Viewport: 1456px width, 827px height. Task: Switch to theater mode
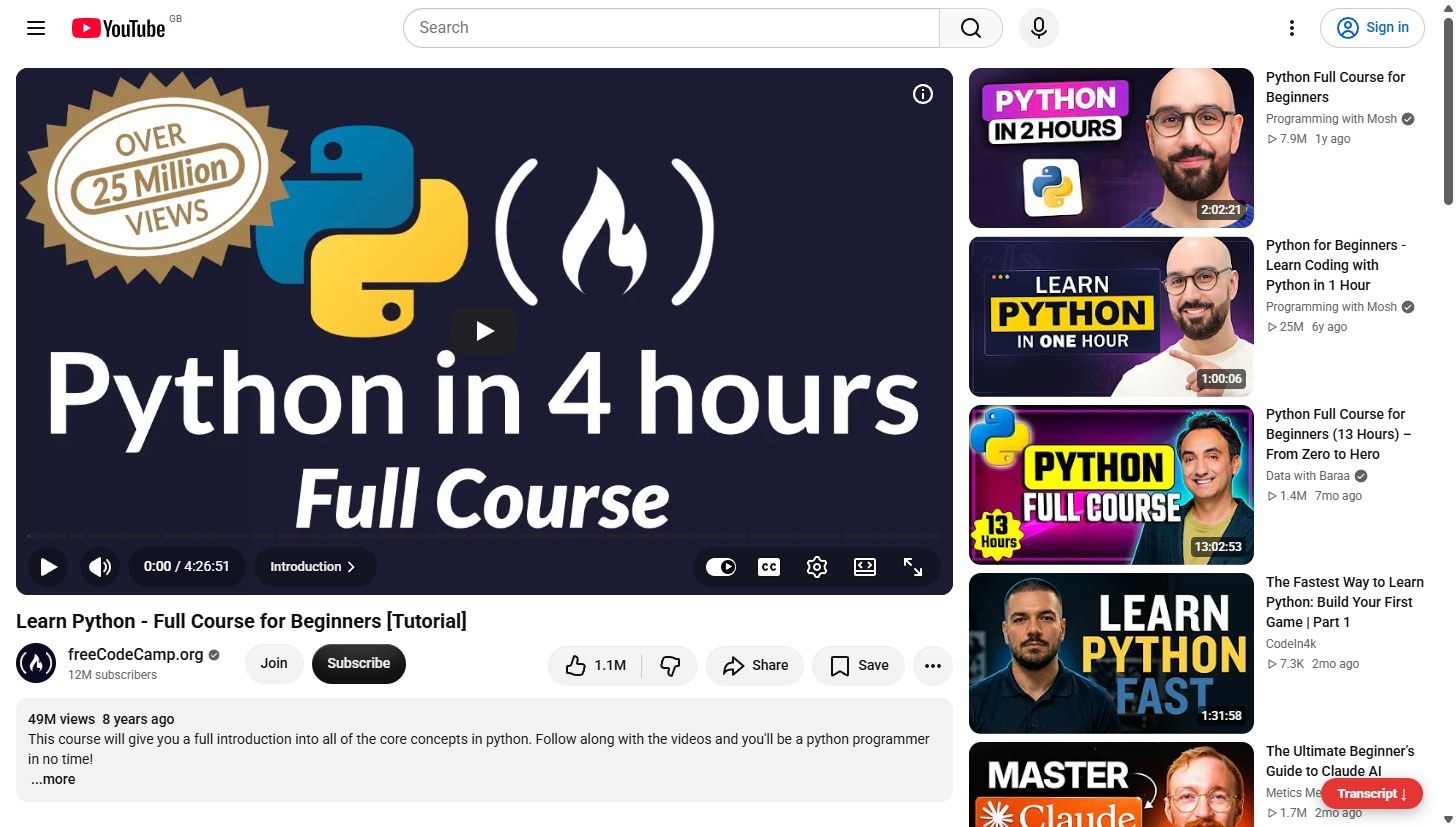865,567
